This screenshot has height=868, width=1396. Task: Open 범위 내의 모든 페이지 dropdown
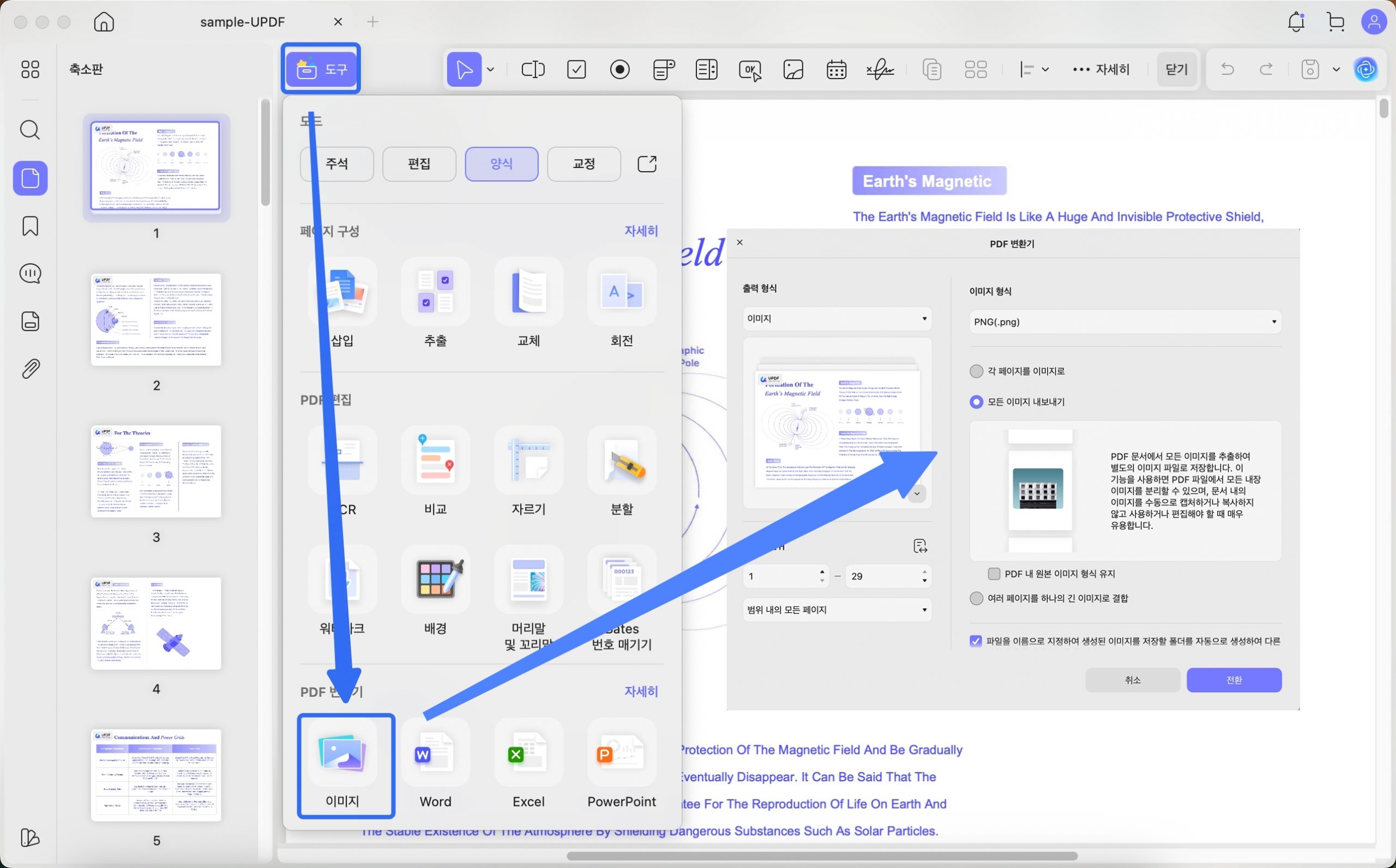837,610
